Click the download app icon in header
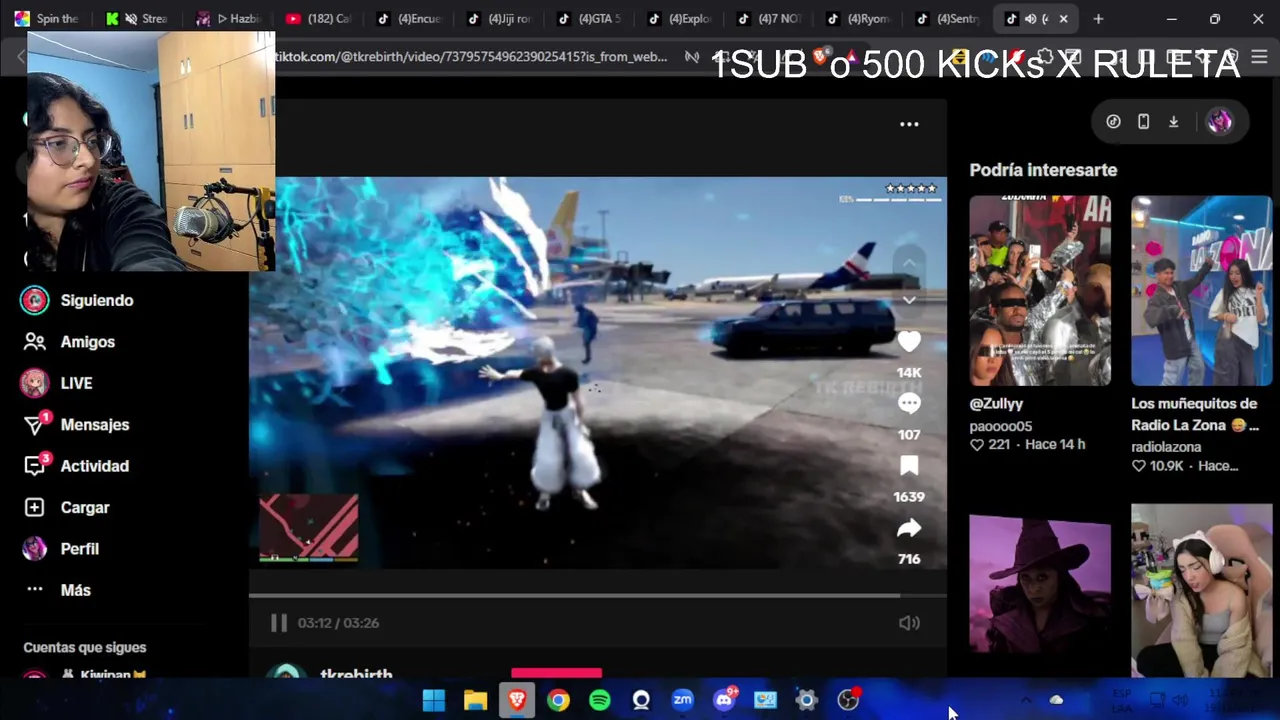Screen dimensions: 1280x720 tap(1173, 121)
